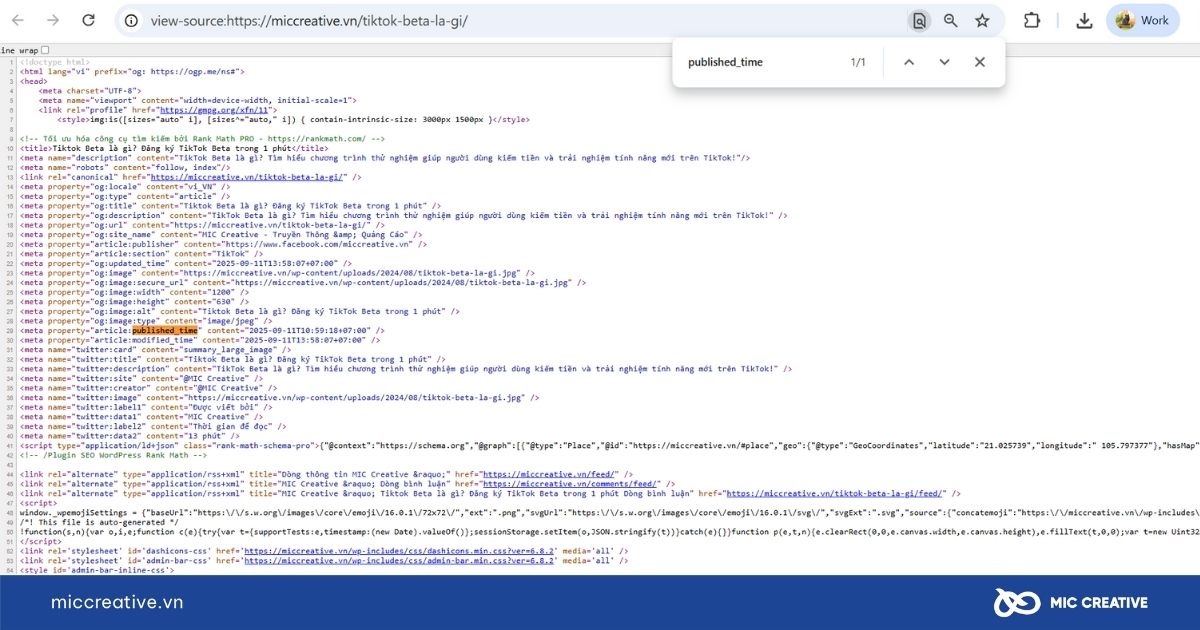Image resolution: width=1200 pixels, height=630 pixels.
Task: Jump to previous find result
Action: click(x=909, y=62)
